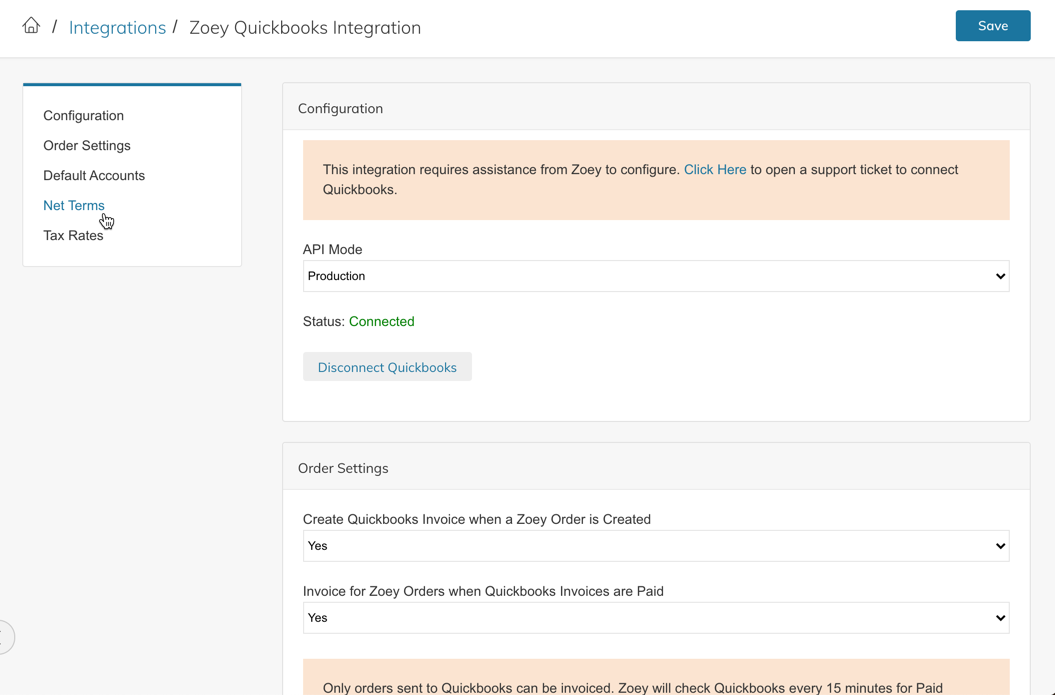This screenshot has width=1055, height=695.
Task: Click the Configuration panel header
Action: pyautogui.click(x=656, y=107)
